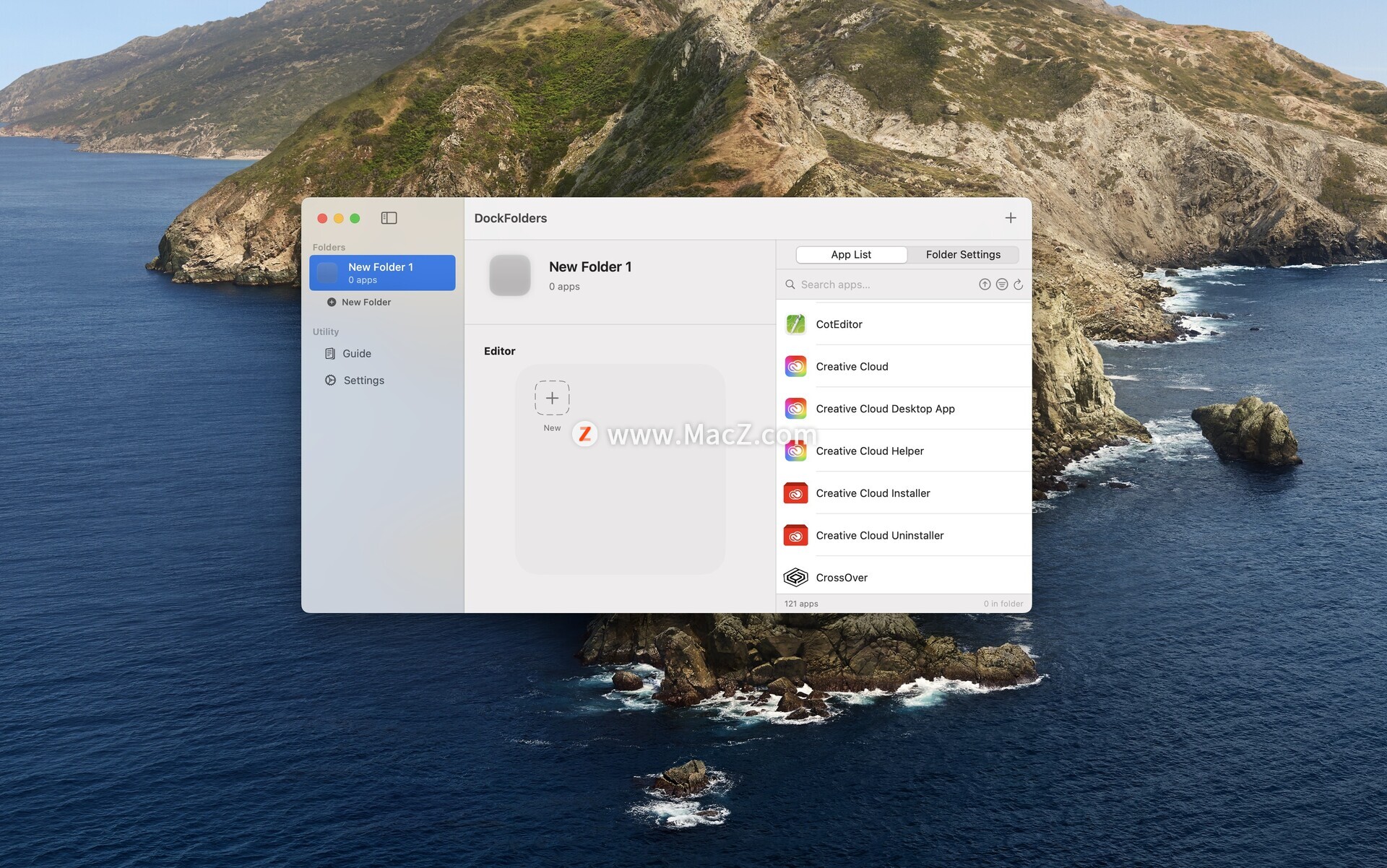
Task: Click the upload arrow icon in search bar
Action: [985, 285]
